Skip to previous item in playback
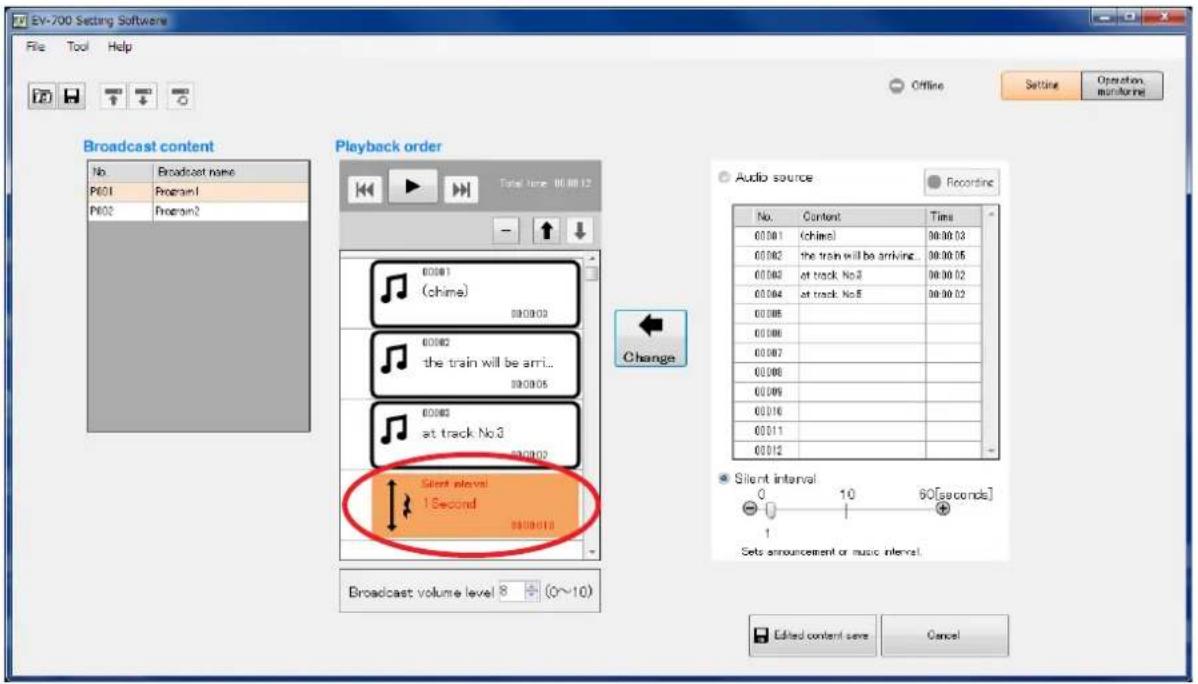This screenshot has width=1198, height=684. point(365,189)
